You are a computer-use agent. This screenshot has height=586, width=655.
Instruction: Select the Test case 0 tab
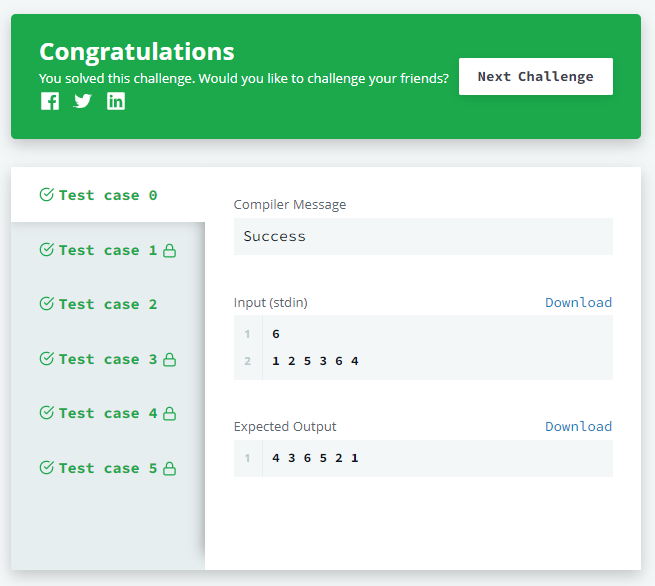pos(108,195)
